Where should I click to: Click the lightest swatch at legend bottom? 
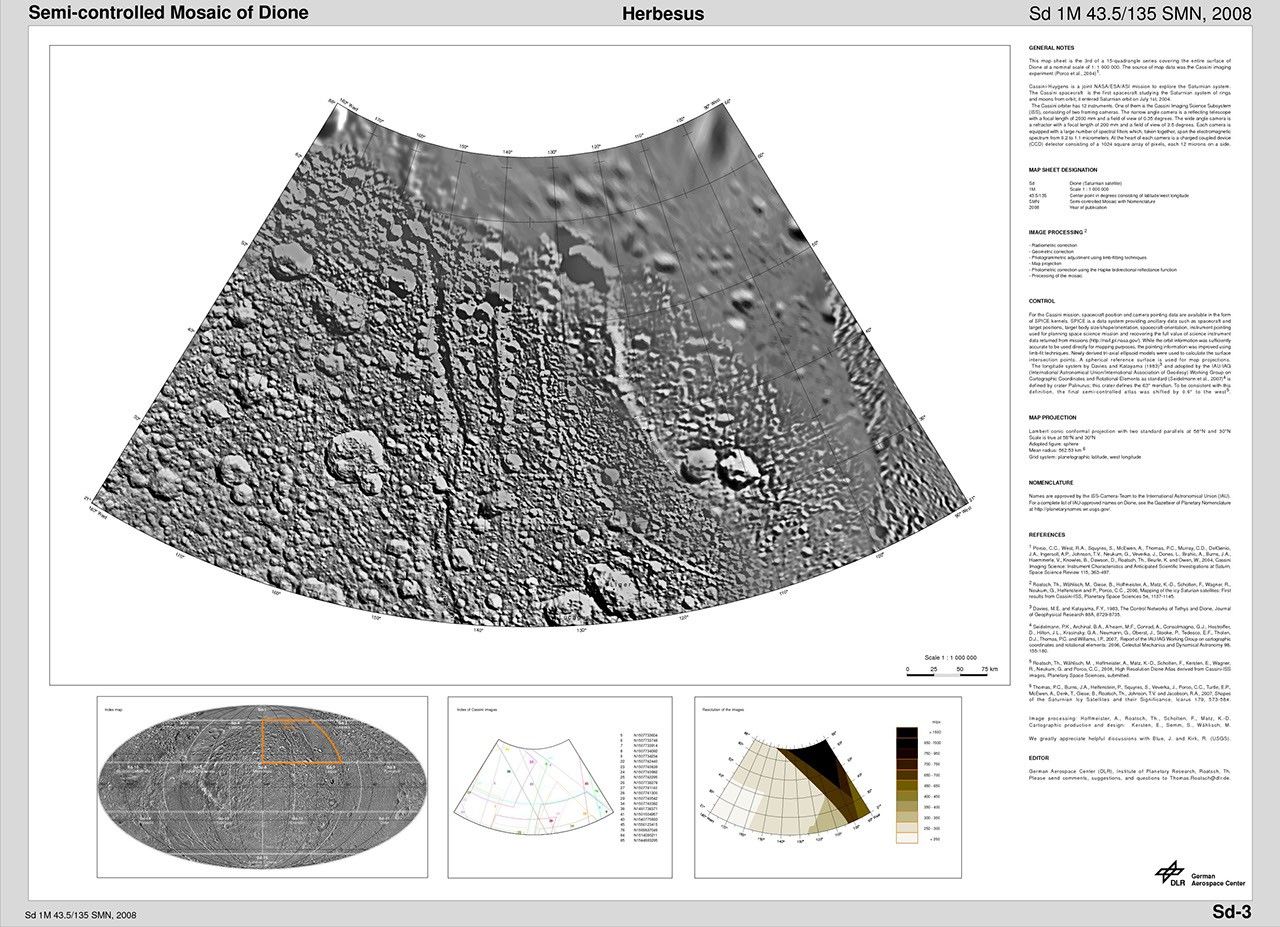[907, 838]
